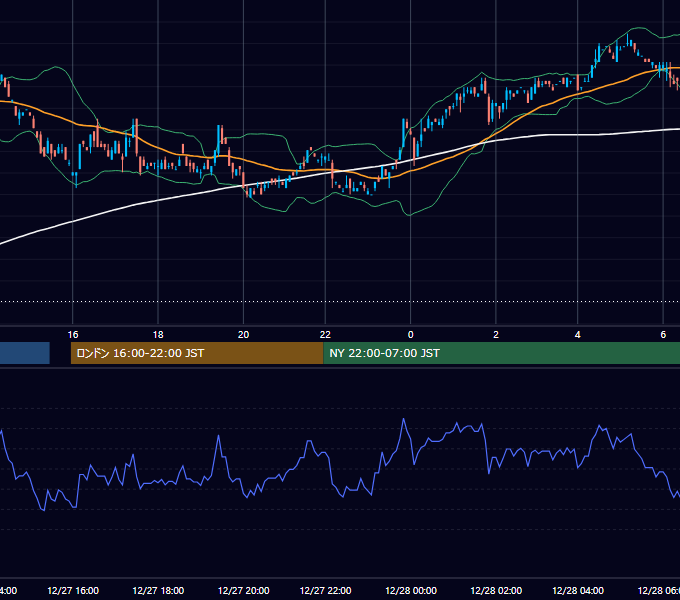Click the 0 hour label on price chart axis

[x=411, y=335]
